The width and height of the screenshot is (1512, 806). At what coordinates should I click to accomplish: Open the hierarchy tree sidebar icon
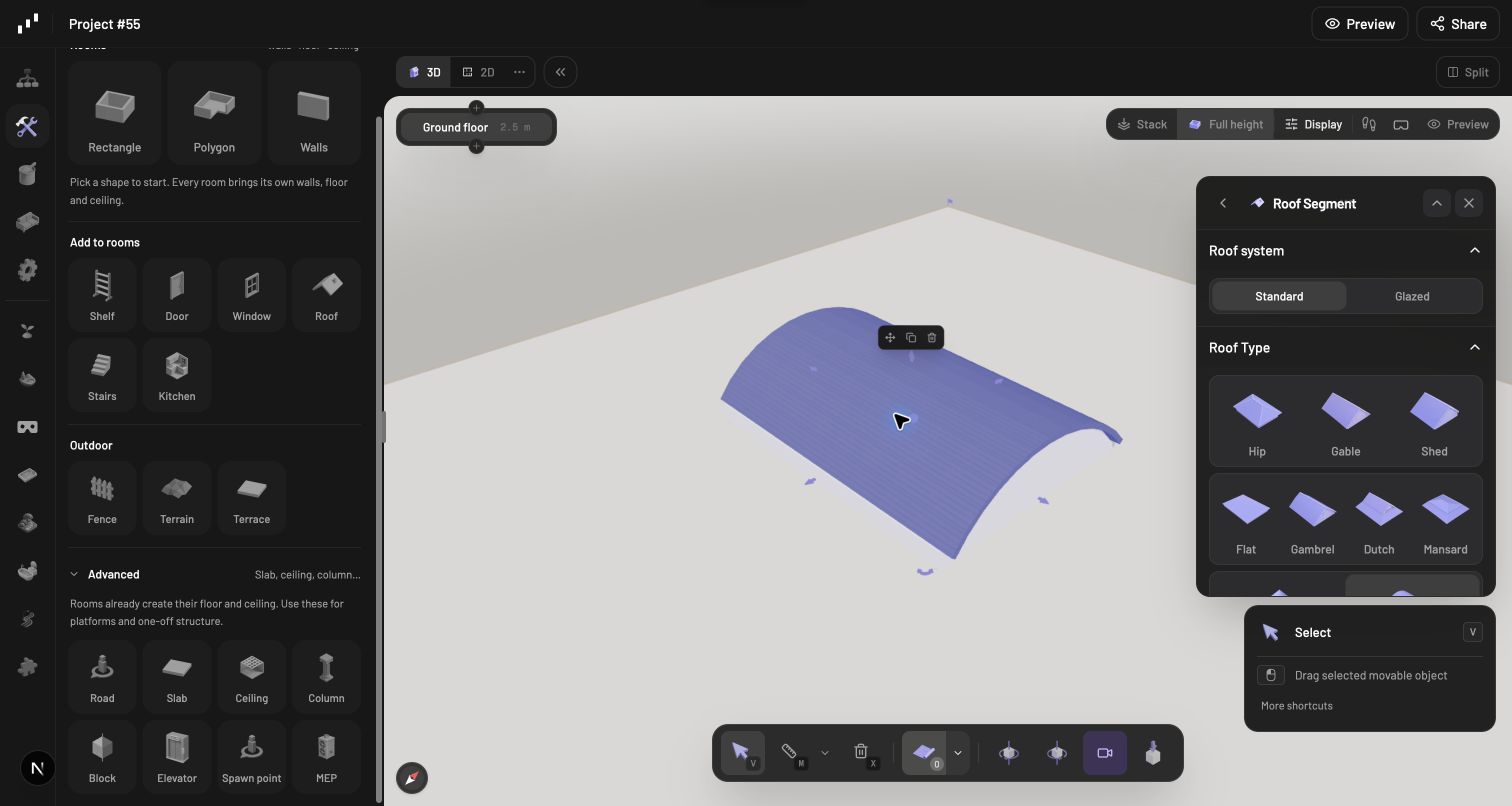(27, 78)
